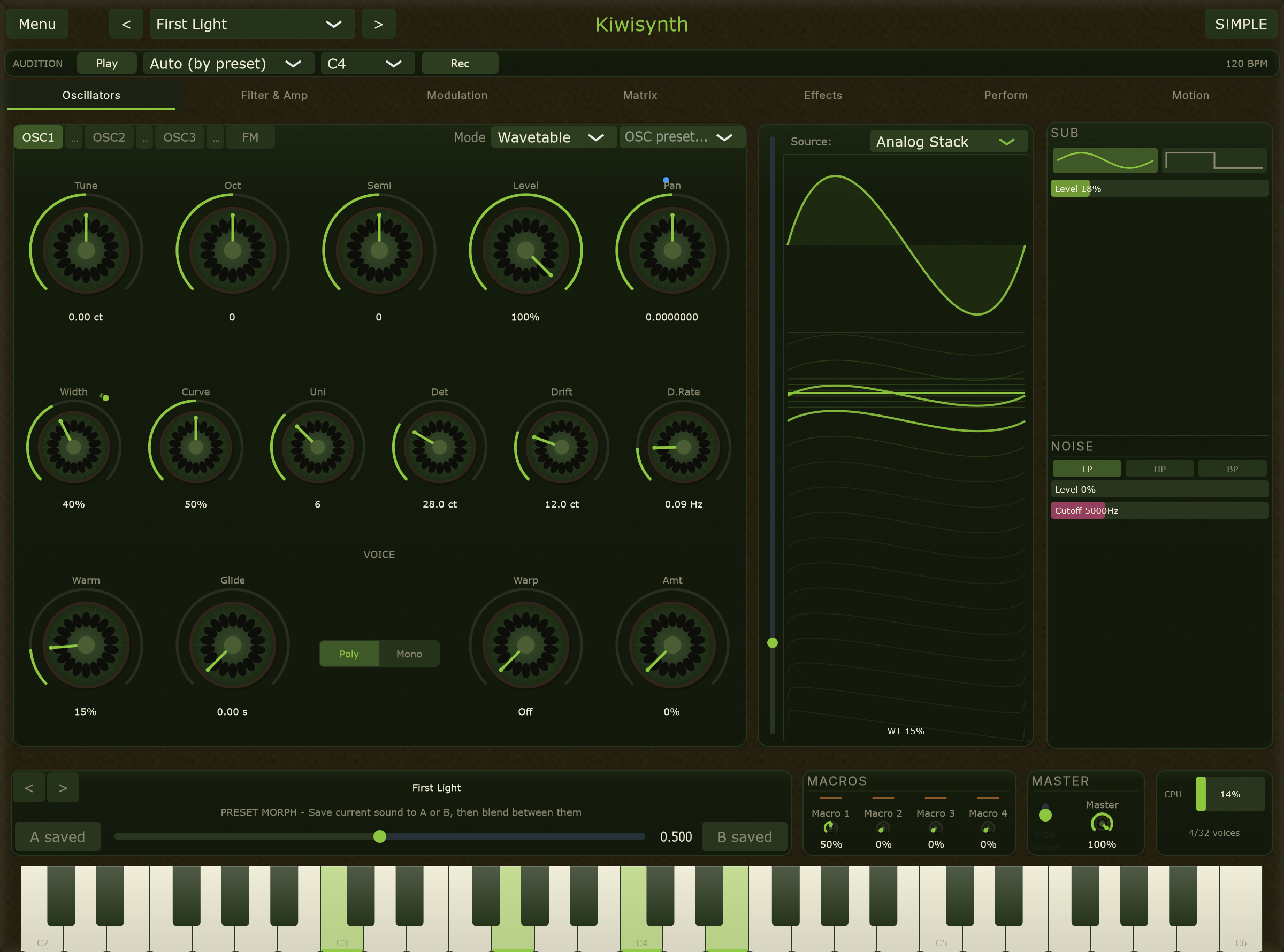Click the Master volume knob

pos(1102,824)
